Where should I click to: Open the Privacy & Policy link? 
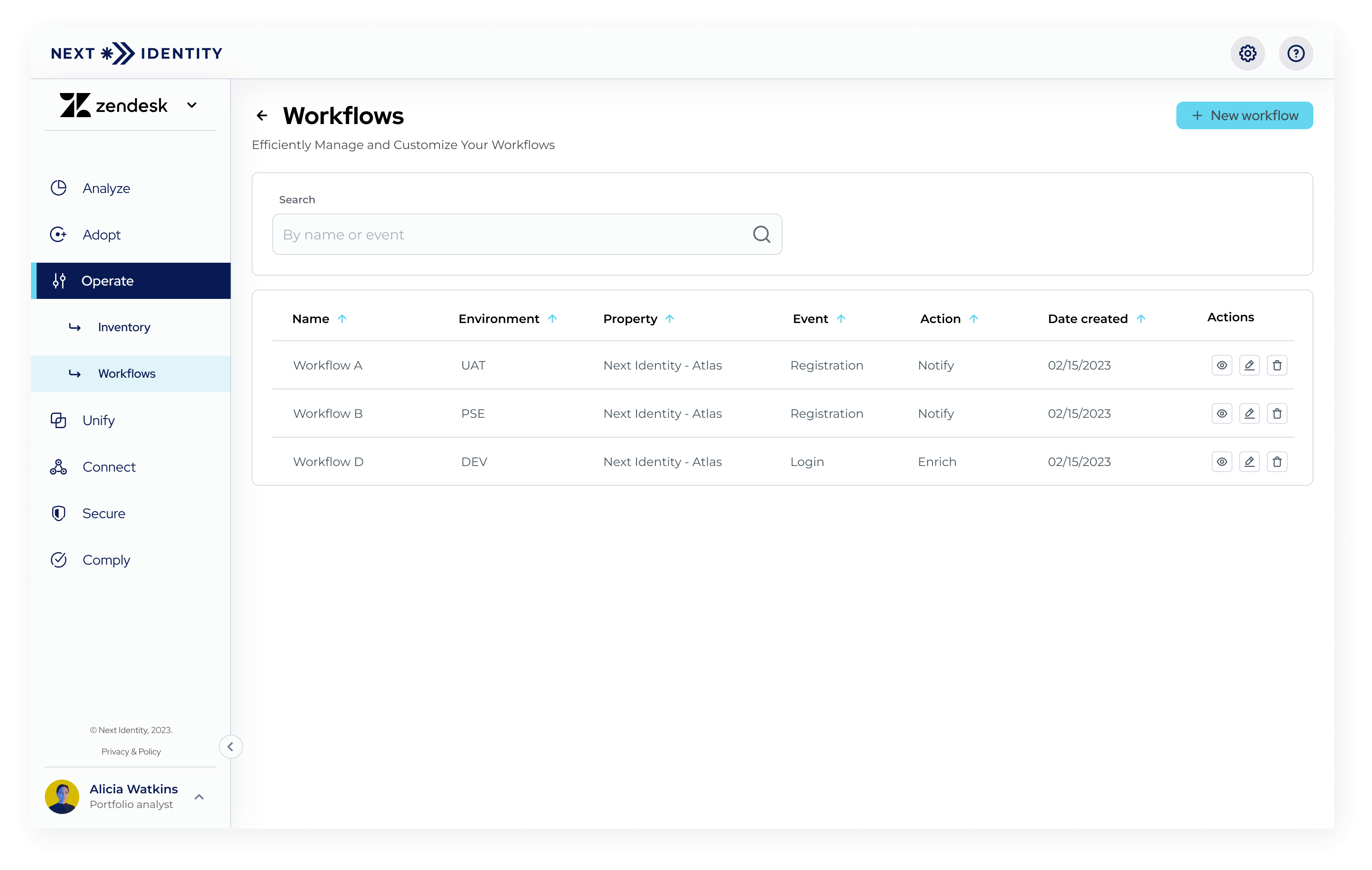click(x=131, y=752)
